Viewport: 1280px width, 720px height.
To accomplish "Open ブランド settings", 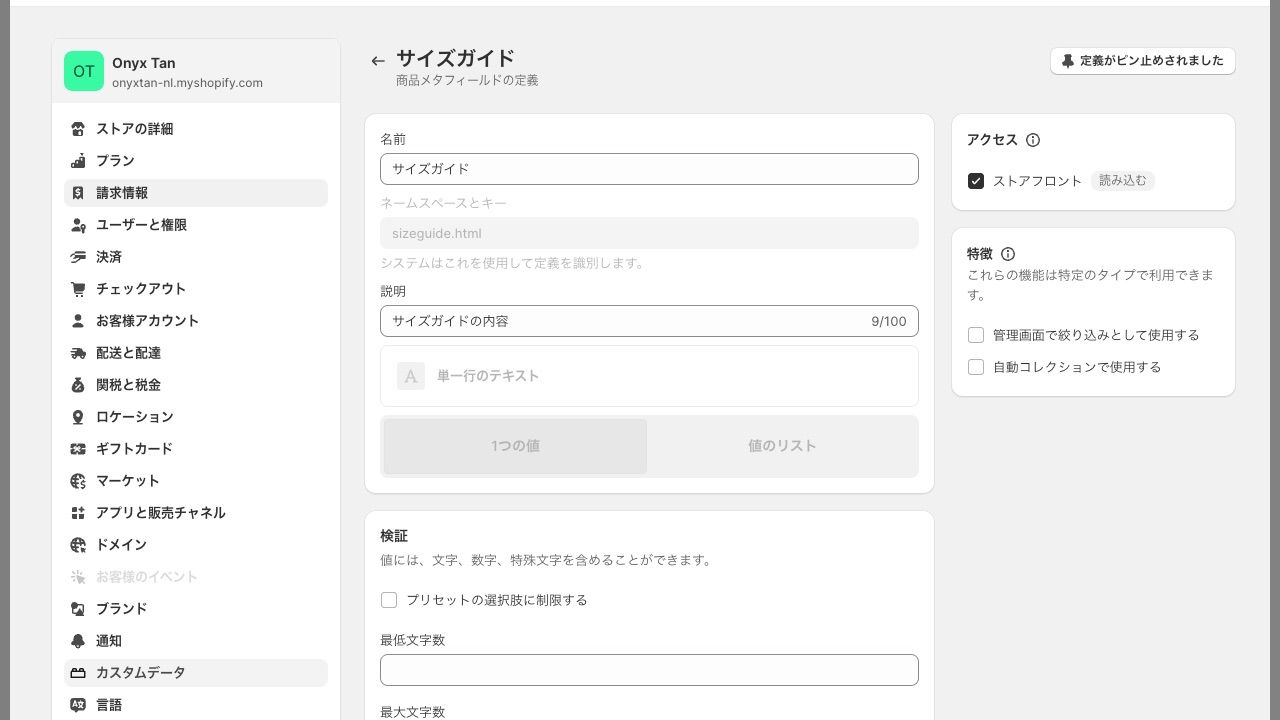I will (196, 609).
